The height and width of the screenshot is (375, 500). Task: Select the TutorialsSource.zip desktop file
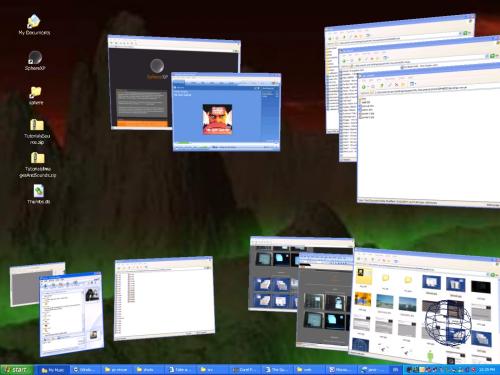[x=37, y=132]
